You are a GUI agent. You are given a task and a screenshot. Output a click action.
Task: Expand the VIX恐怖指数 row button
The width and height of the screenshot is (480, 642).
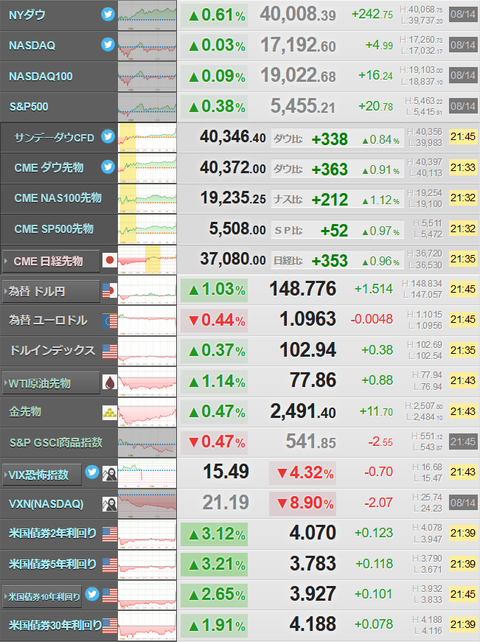42,475
